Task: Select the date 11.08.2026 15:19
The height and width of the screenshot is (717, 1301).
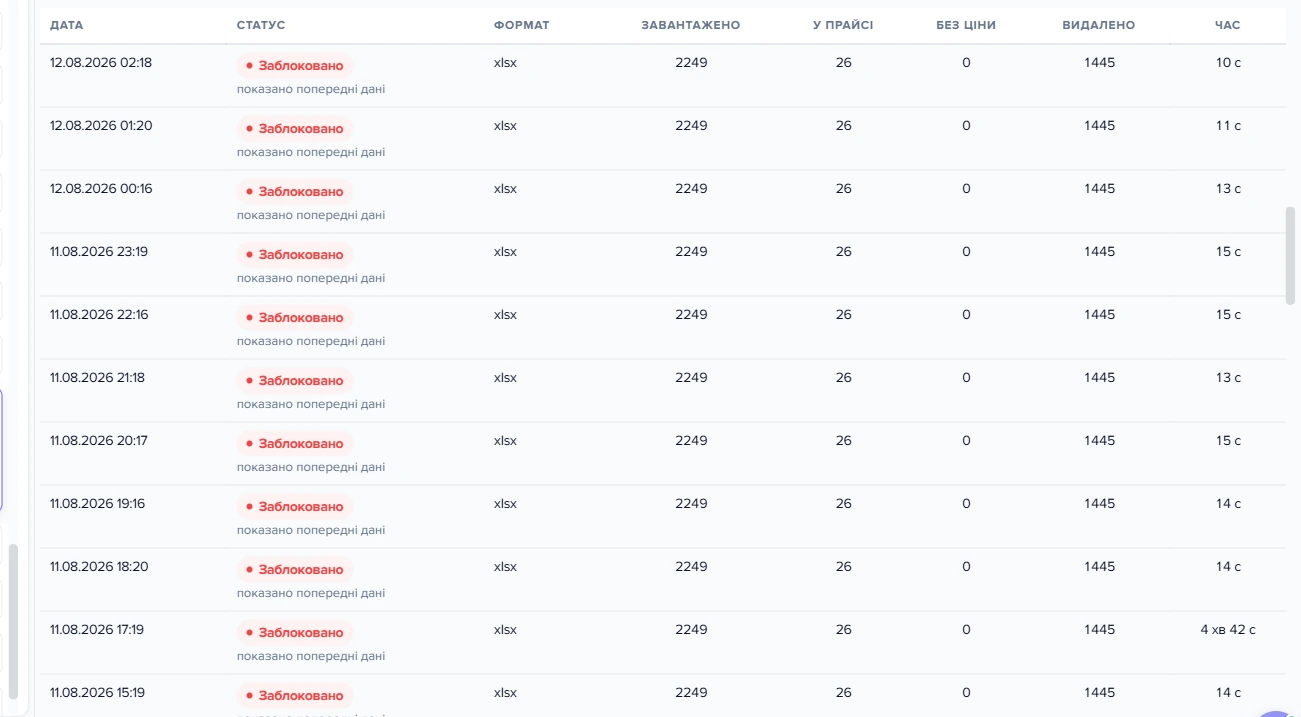Action: [97, 693]
